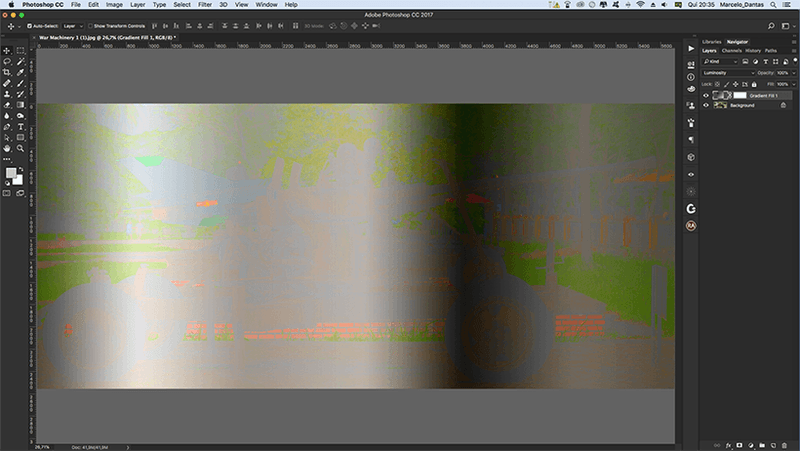This screenshot has width=800, height=451.
Task: Create a new group folder icon
Action: pyautogui.click(x=762, y=445)
